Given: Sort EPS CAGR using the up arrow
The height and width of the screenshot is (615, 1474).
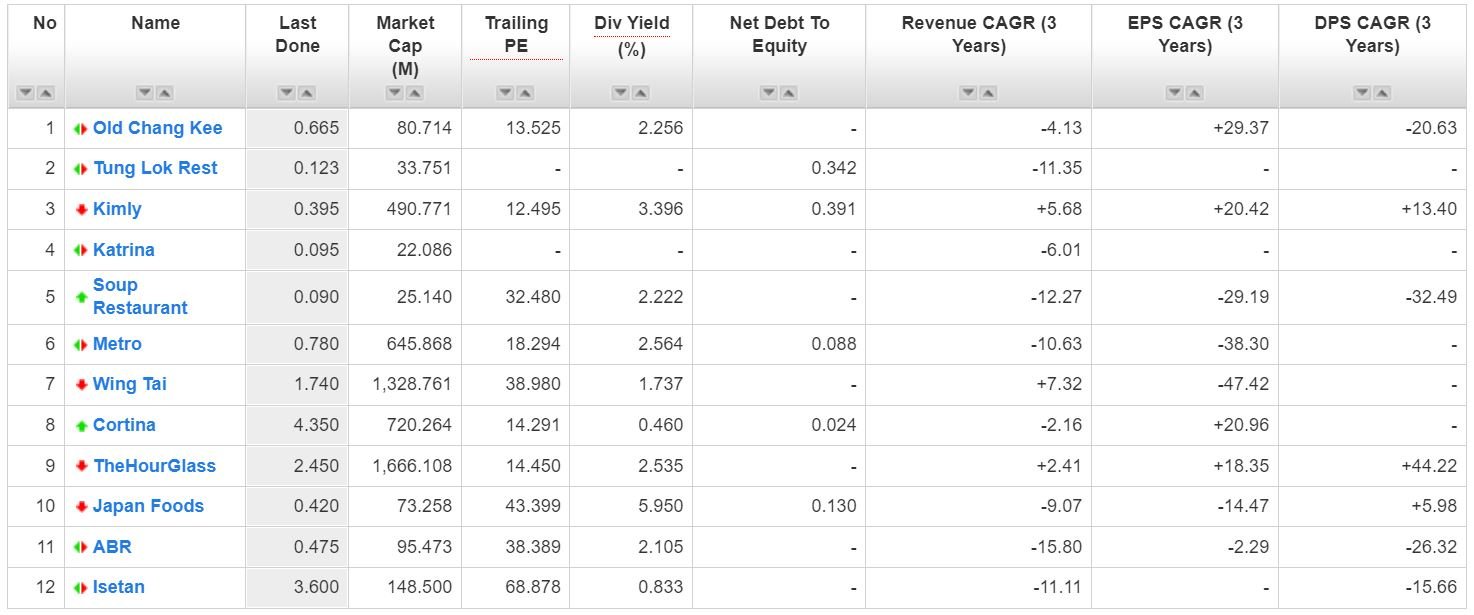Looking at the screenshot, I should [x=1195, y=93].
